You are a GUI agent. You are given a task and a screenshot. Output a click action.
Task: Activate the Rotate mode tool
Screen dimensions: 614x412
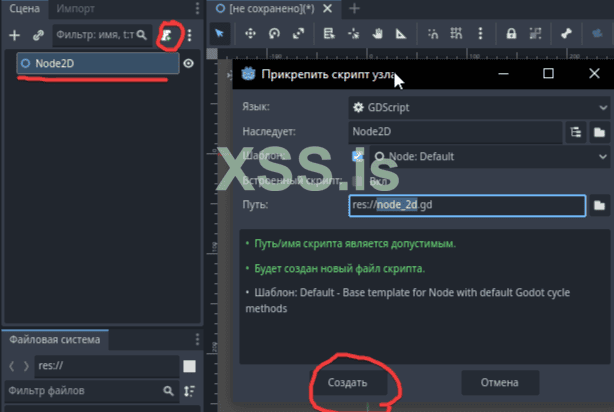coord(274,34)
